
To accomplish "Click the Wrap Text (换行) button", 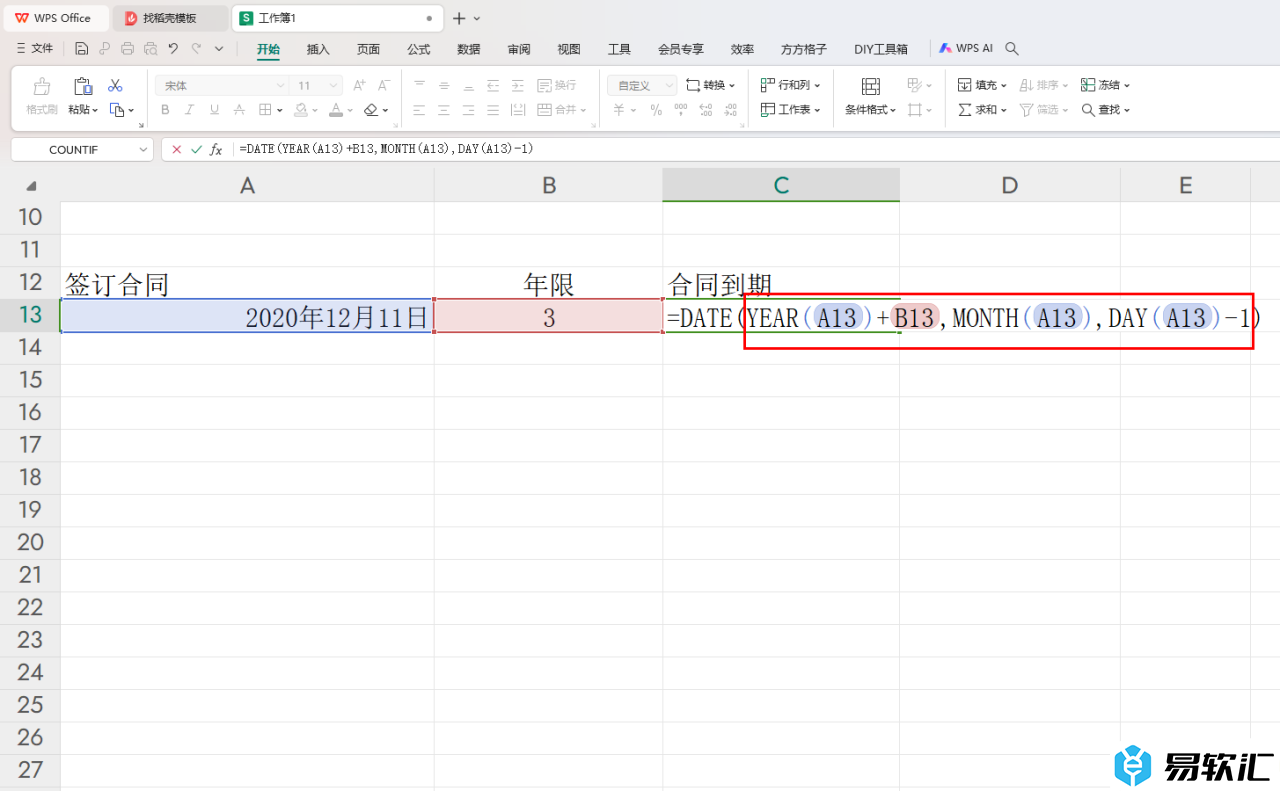I will (557, 86).
